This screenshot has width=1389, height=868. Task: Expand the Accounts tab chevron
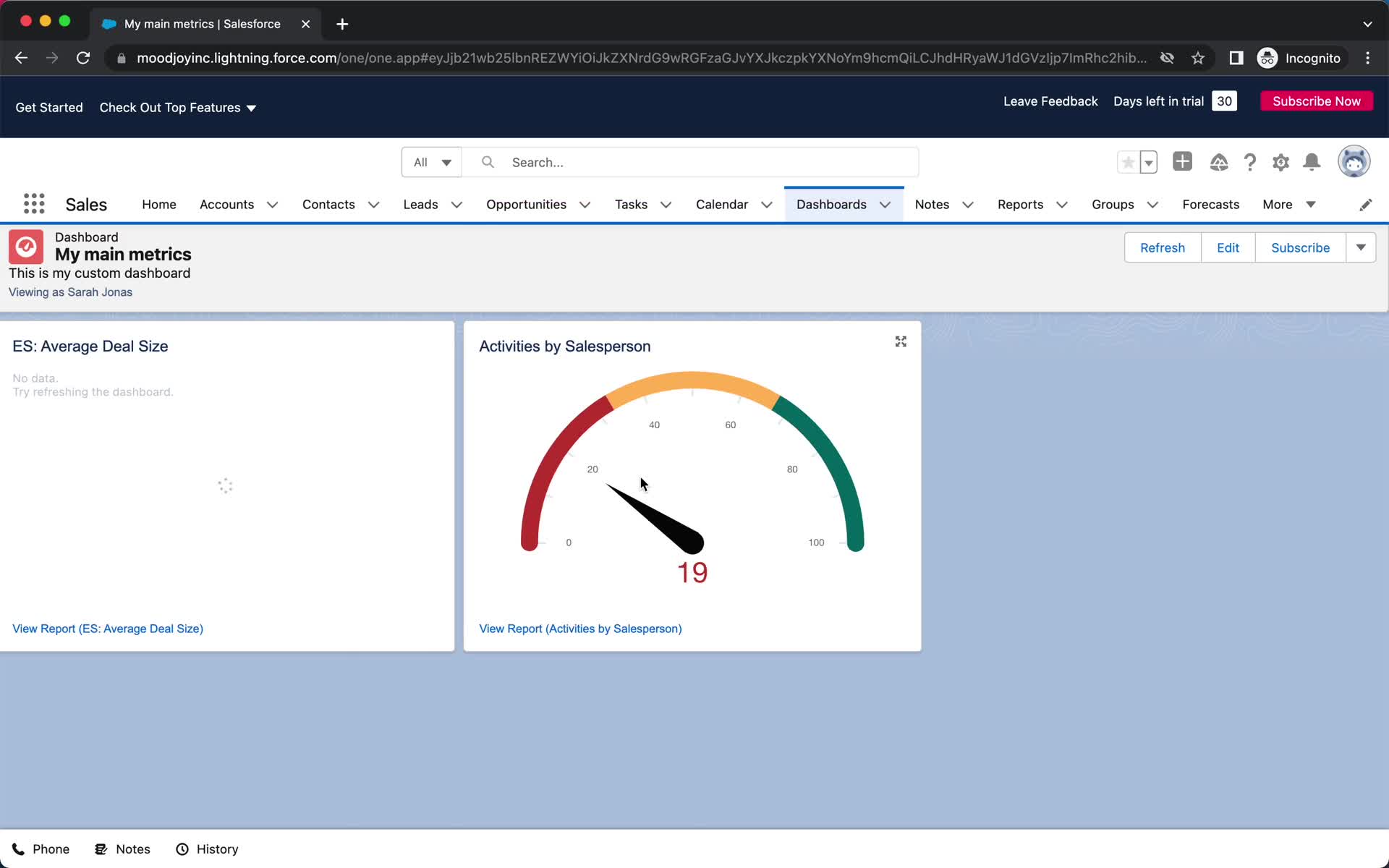point(273,205)
